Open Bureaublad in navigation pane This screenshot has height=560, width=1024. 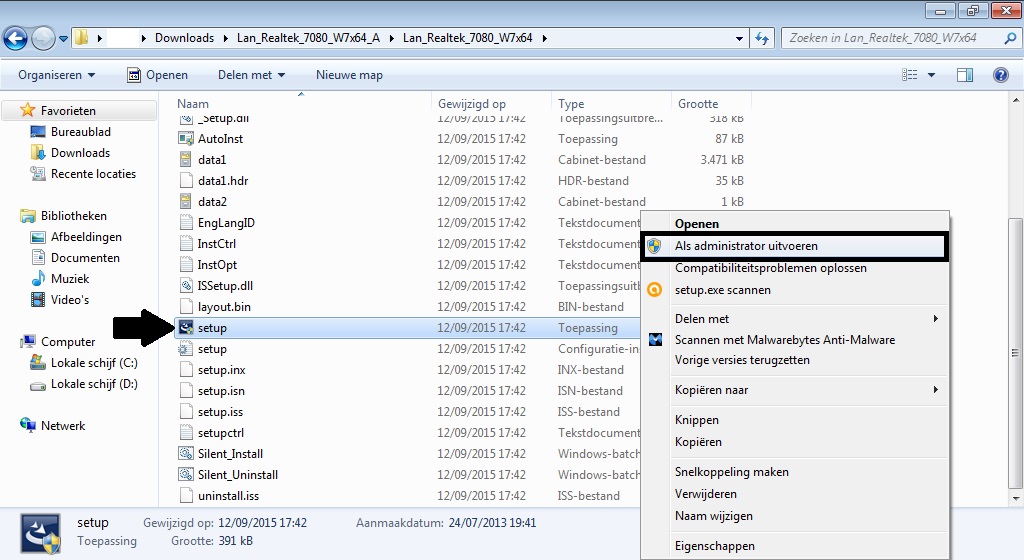click(80, 132)
